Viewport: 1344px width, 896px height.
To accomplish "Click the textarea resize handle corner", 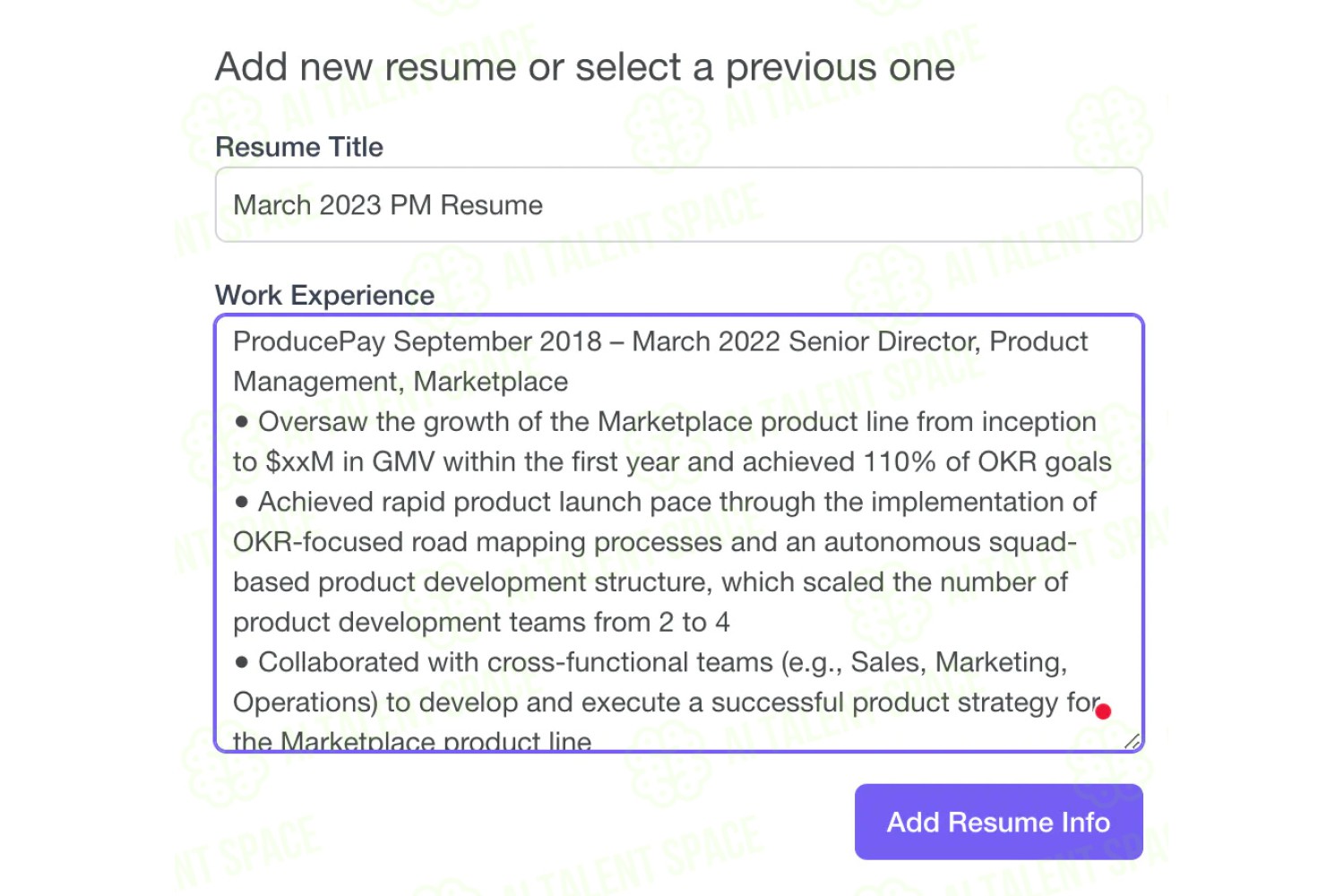I will [1133, 741].
